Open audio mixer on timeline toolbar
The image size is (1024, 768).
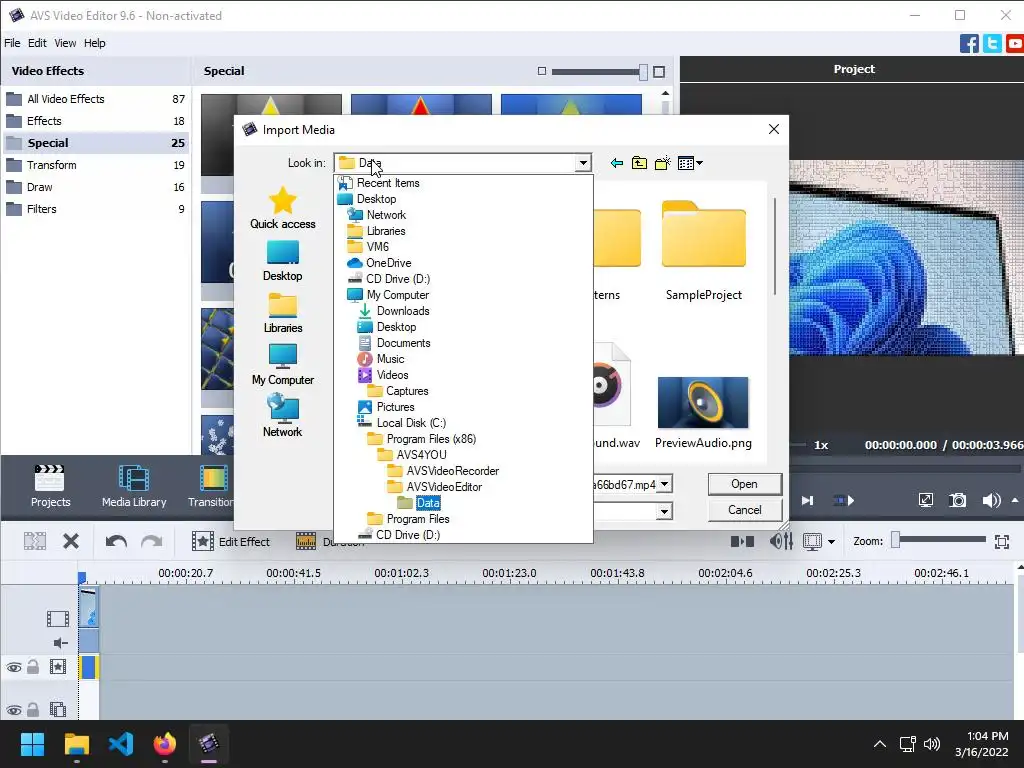781,541
